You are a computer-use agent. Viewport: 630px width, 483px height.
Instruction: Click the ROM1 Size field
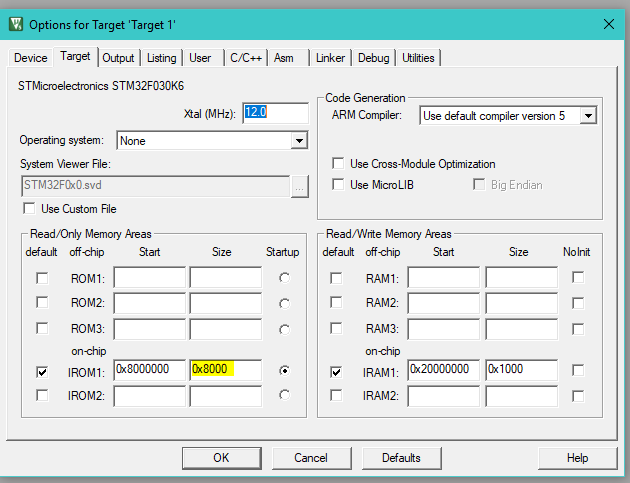(226, 277)
